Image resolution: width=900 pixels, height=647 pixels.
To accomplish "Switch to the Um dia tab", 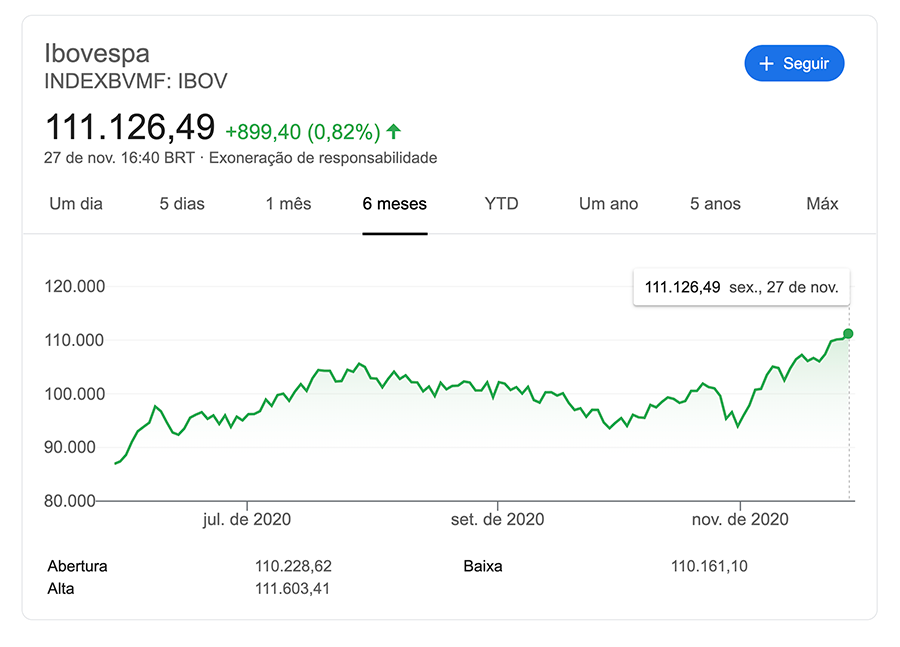I will point(76,204).
